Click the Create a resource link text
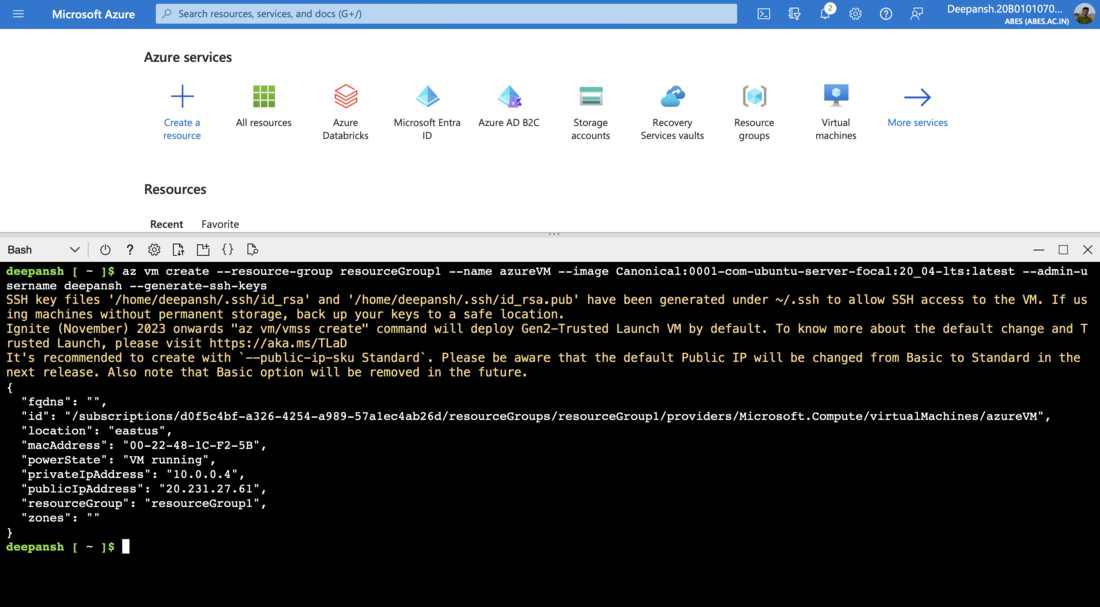The width and height of the screenshot is (1100, 607). click(182, 129)
